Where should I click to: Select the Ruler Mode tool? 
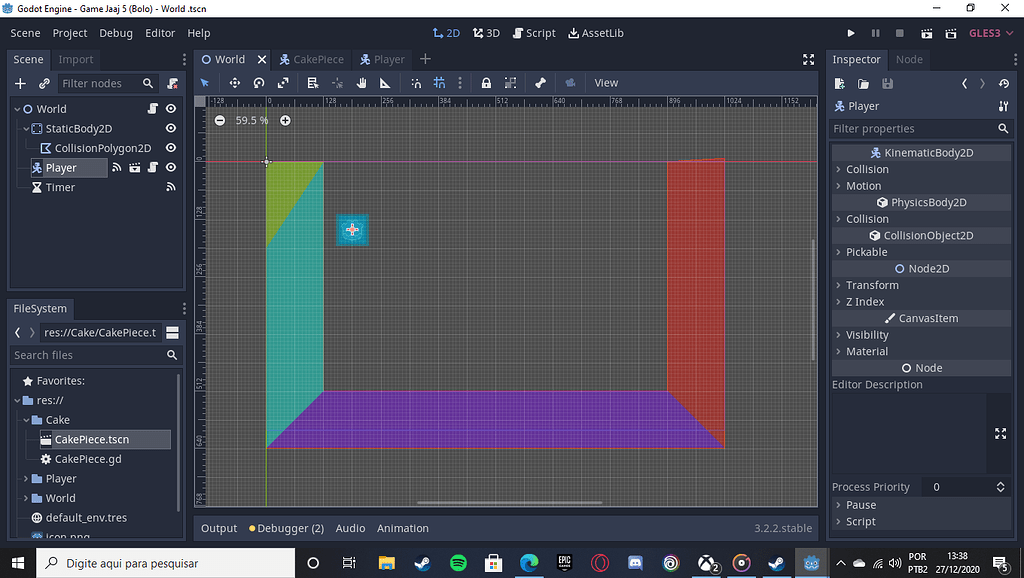click(385, 83)
